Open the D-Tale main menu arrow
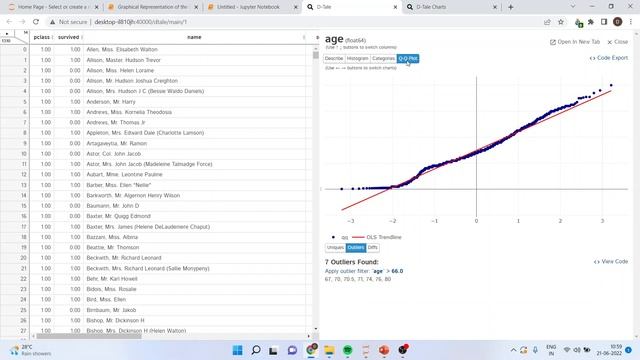Screen dimensions: 640x360 tap(7, 34)
